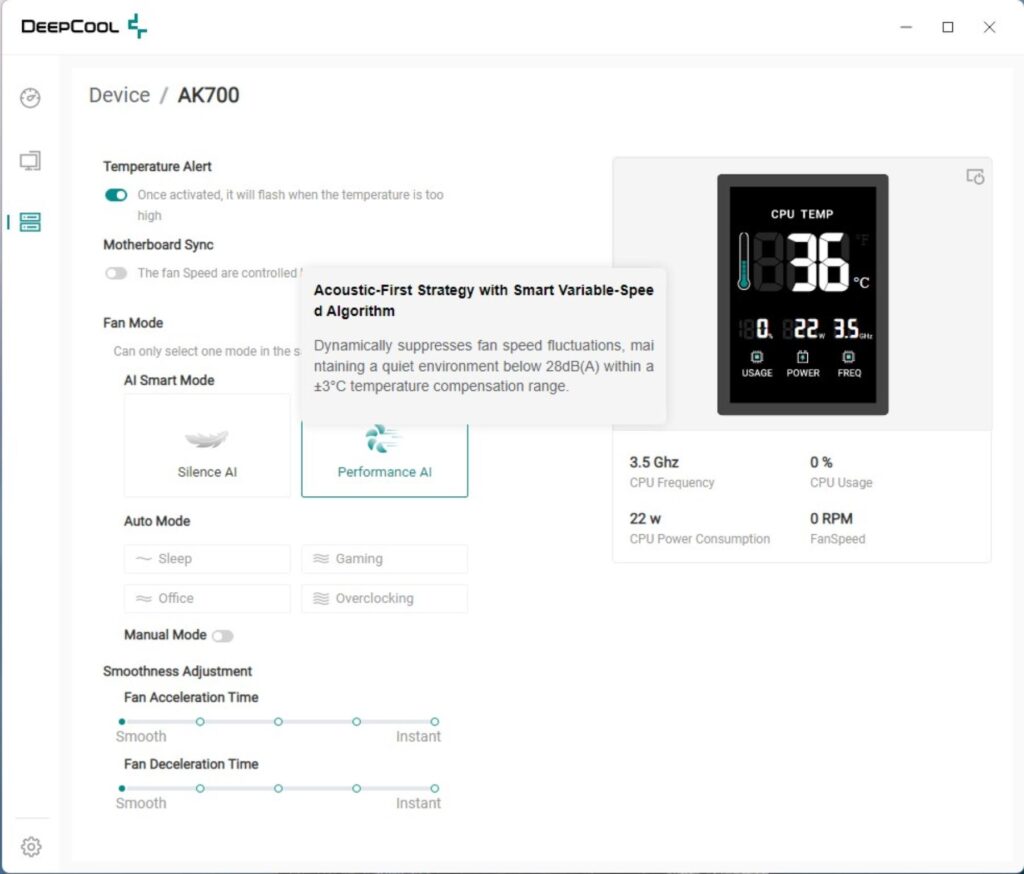Select the Silence AI feather mode

(x=207, y=445)
